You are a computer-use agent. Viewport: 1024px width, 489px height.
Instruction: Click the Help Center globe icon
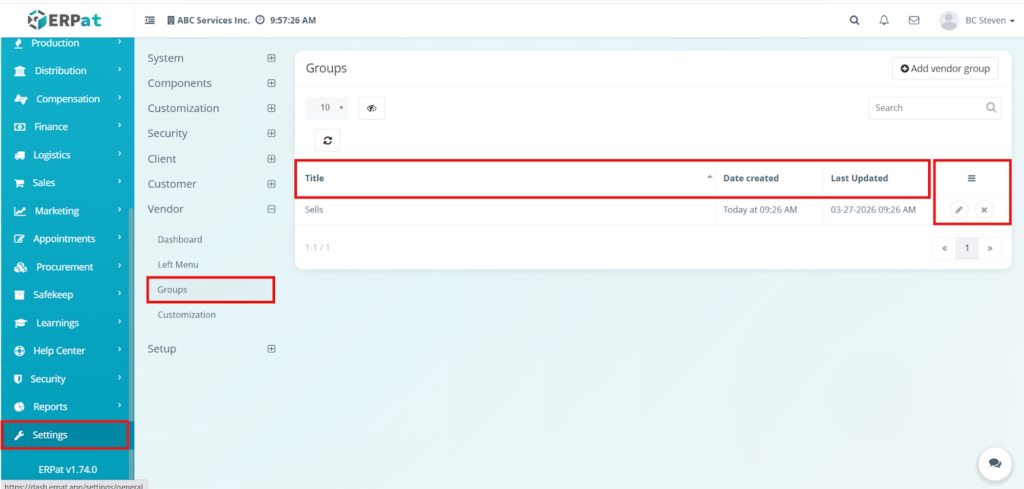[x=20, y=351]
